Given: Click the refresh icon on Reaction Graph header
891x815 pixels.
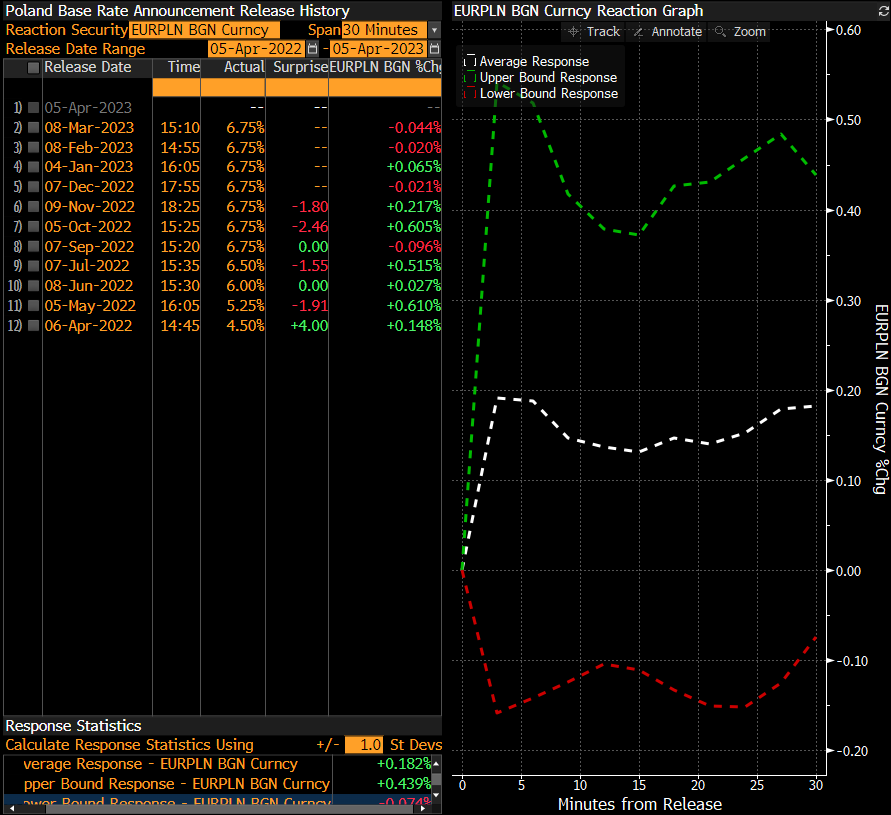Looking at the screenshot, I should coord(882,11).
